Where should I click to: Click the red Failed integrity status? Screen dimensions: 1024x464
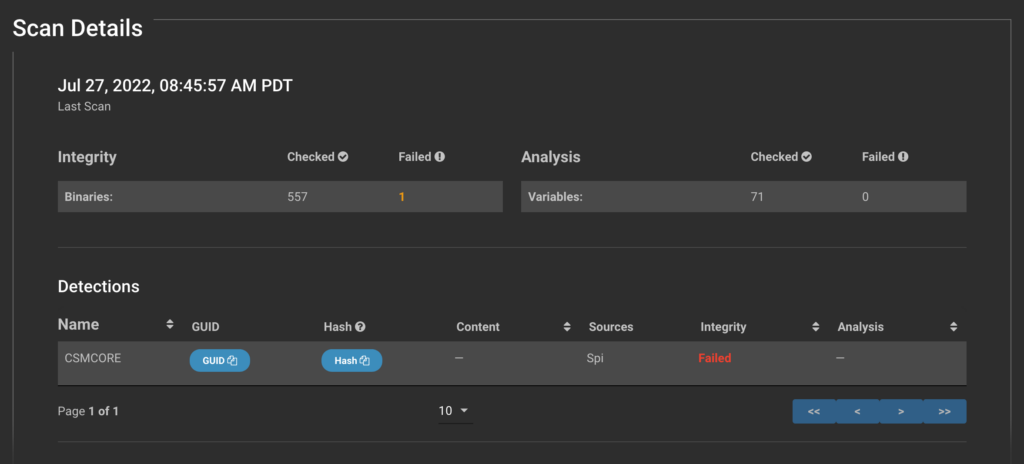tap(714, 358)
